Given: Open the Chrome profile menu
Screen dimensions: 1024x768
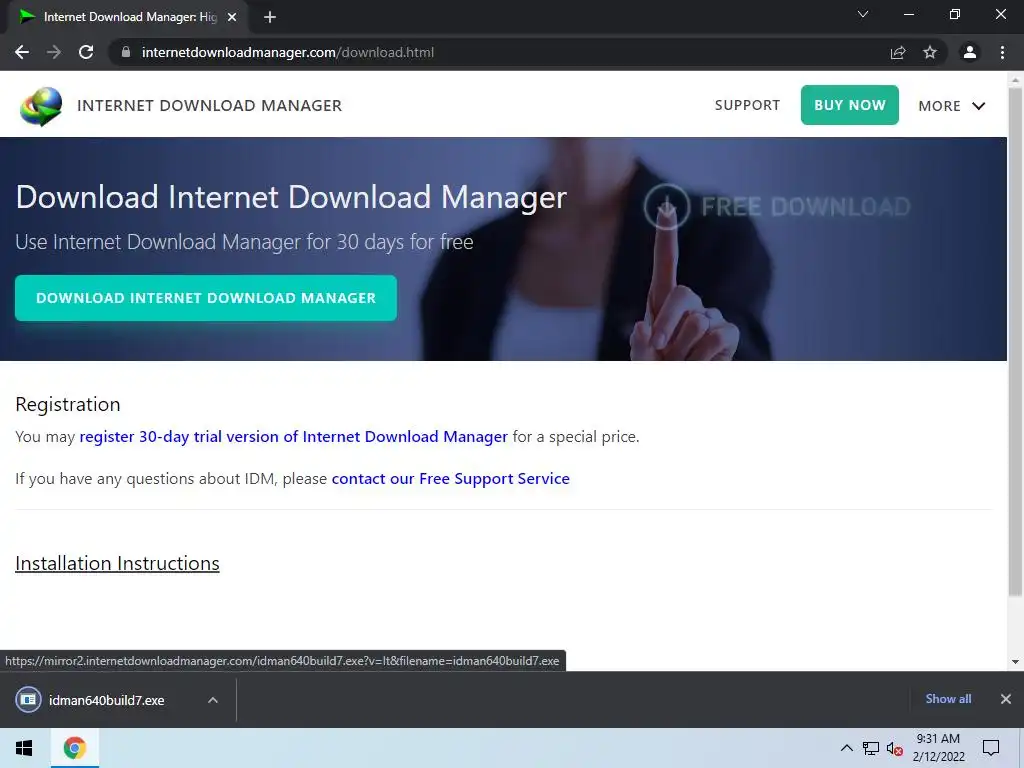Looking at the screenshot, I should coord(970,52).
